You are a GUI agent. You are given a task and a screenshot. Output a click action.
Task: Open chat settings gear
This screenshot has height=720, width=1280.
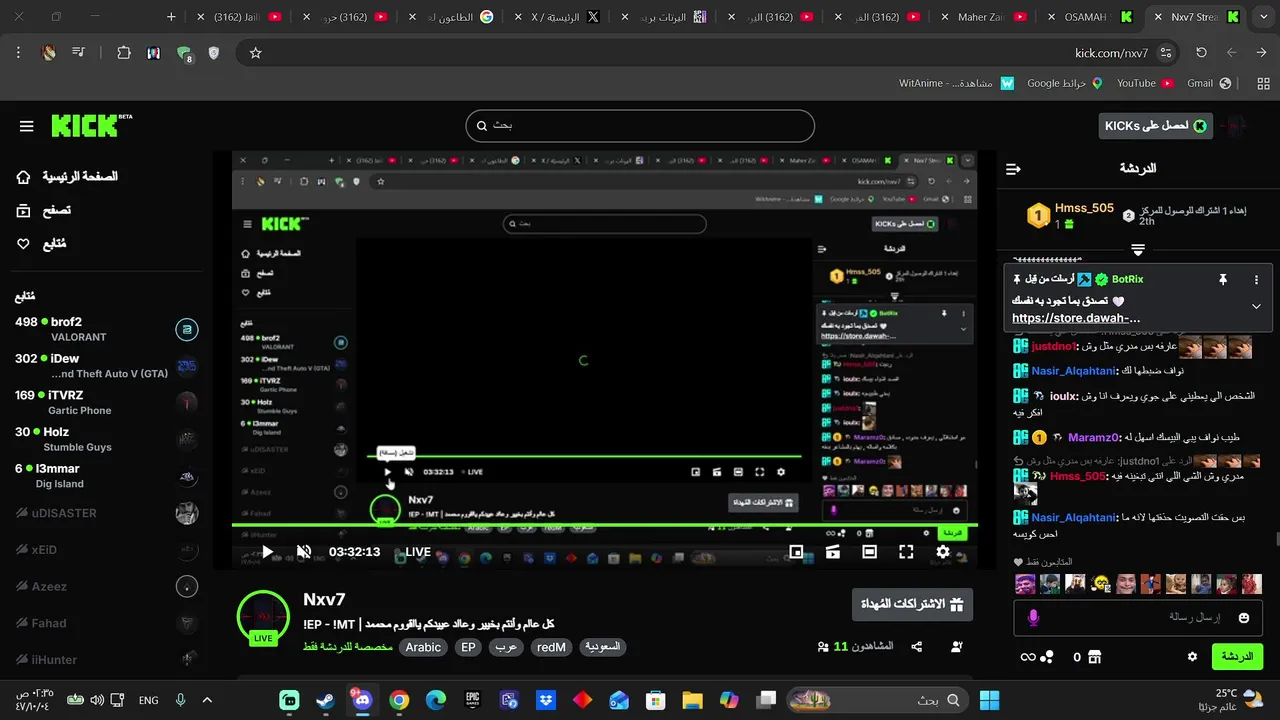[x=1192, y=657]
